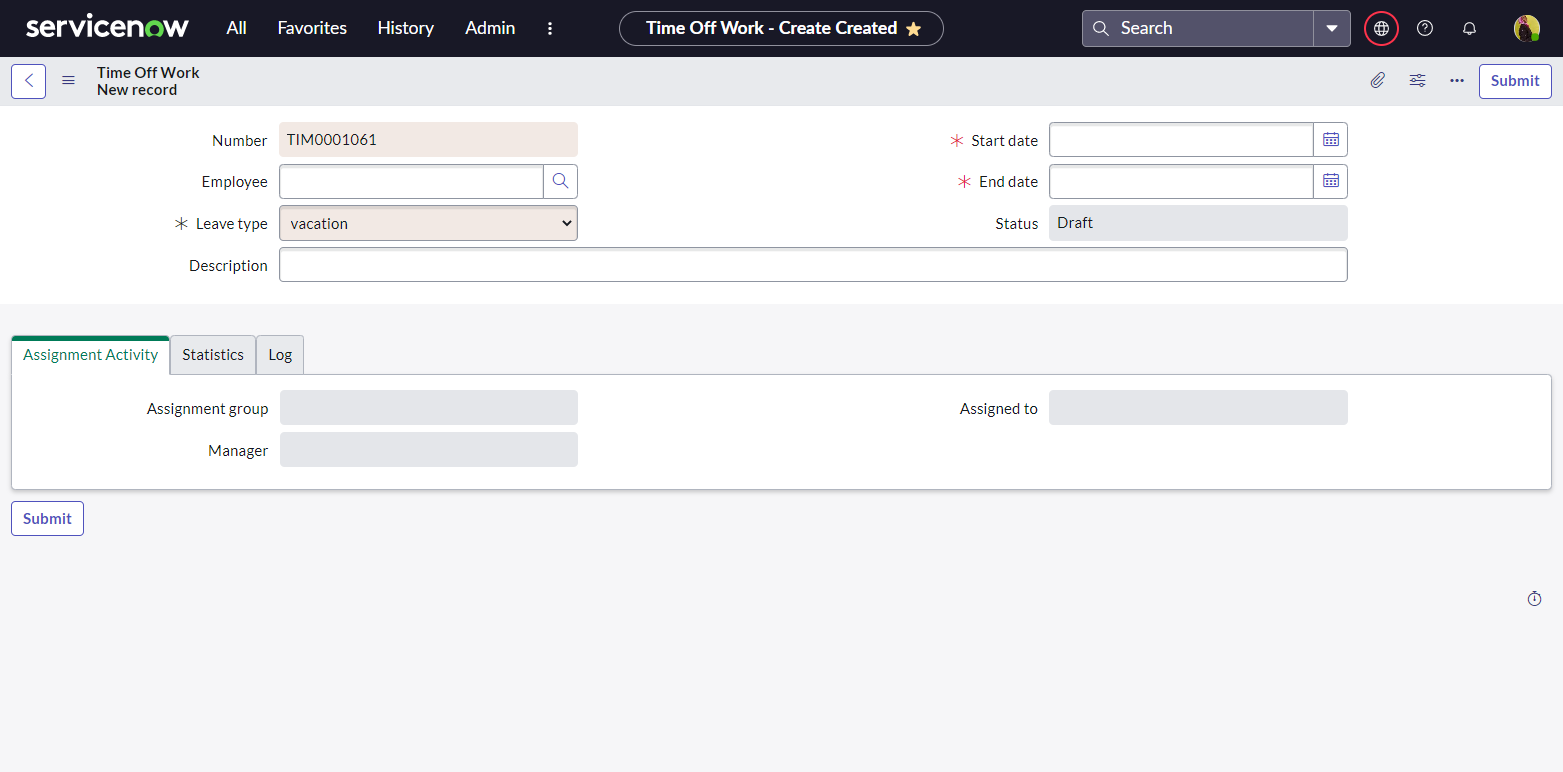Screen dimensions: 1563x772
Task: Show notifications bell
Action: [x=1469, y=28]
